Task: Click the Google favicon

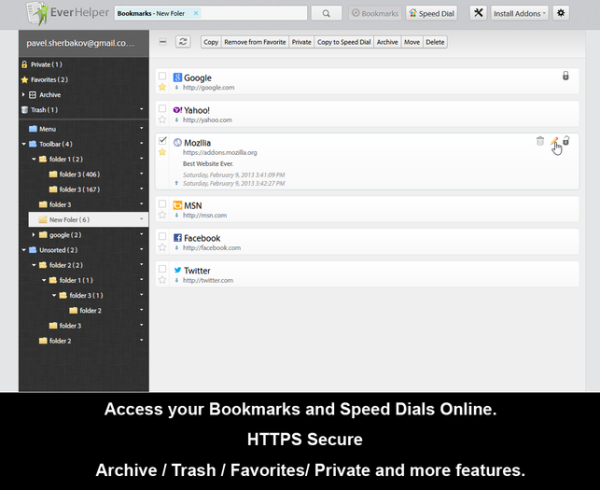Action: tap(177, 77)
